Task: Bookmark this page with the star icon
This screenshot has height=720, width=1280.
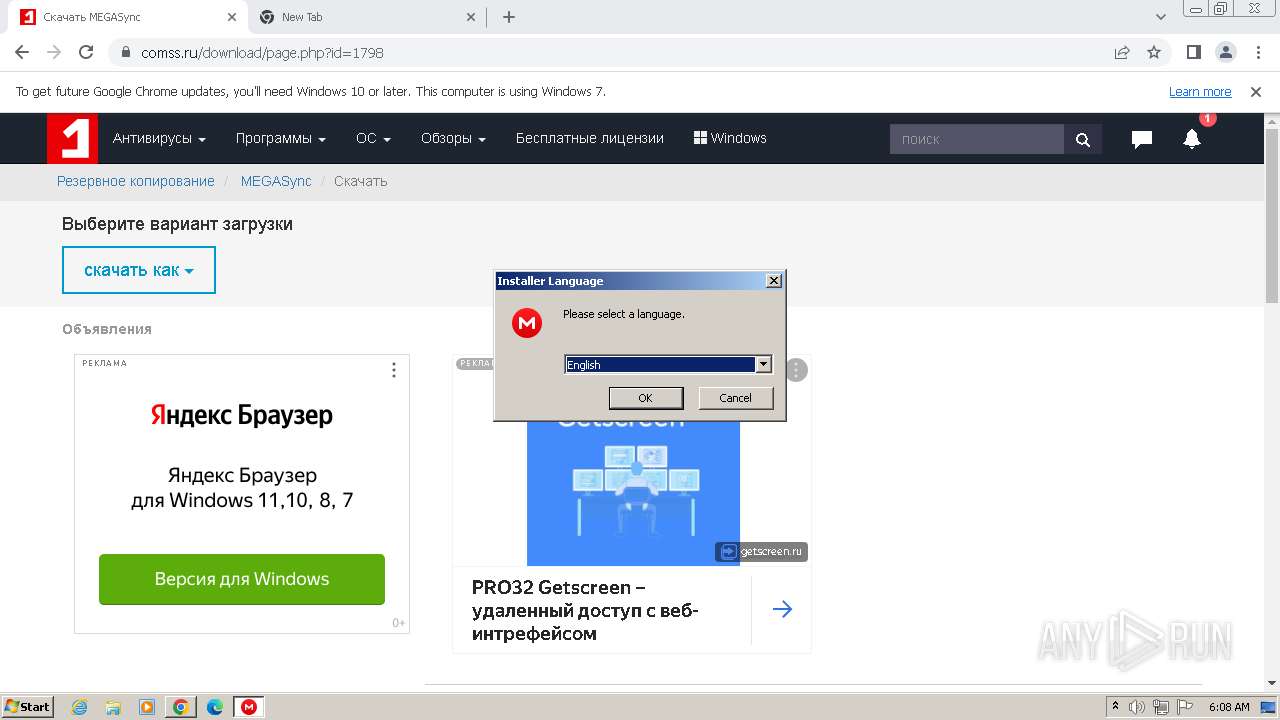Action: click(x=1154, y=52)
